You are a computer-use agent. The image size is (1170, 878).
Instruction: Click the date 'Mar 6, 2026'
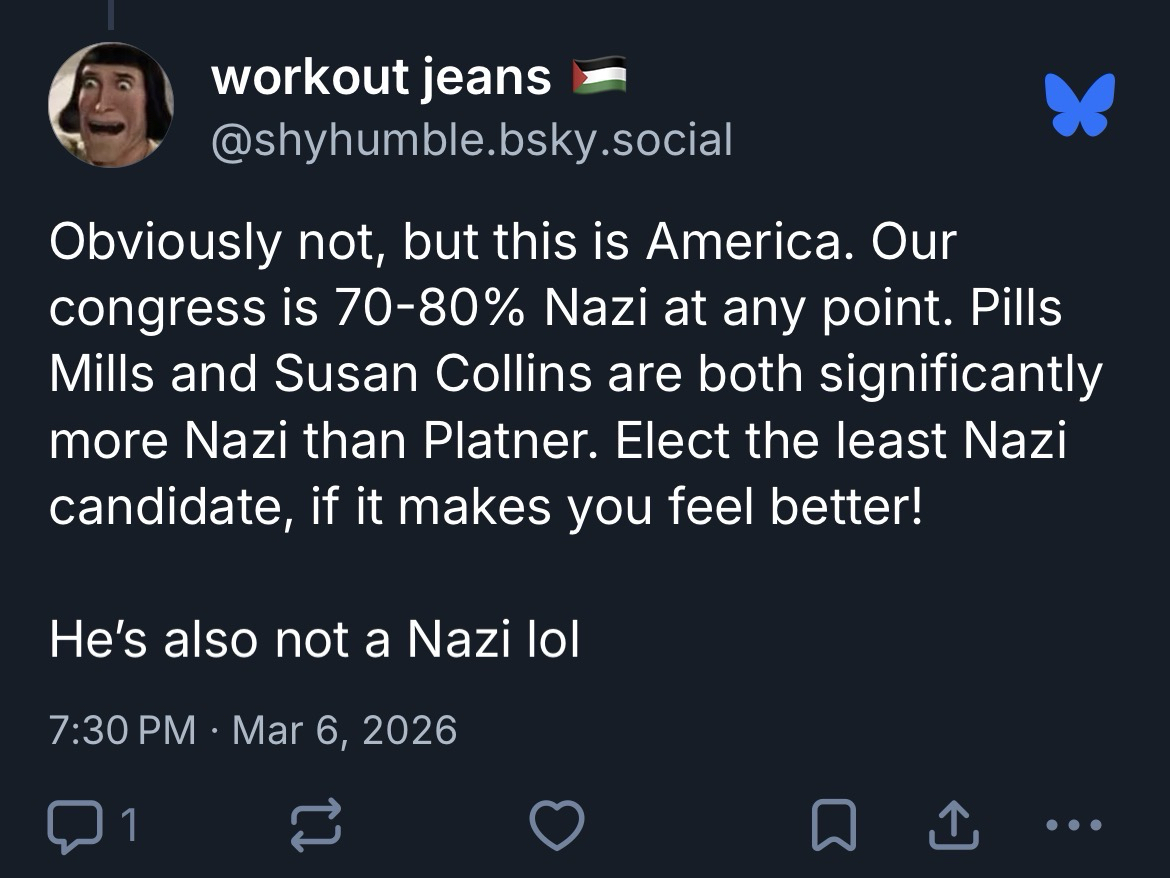pos(344,730)
